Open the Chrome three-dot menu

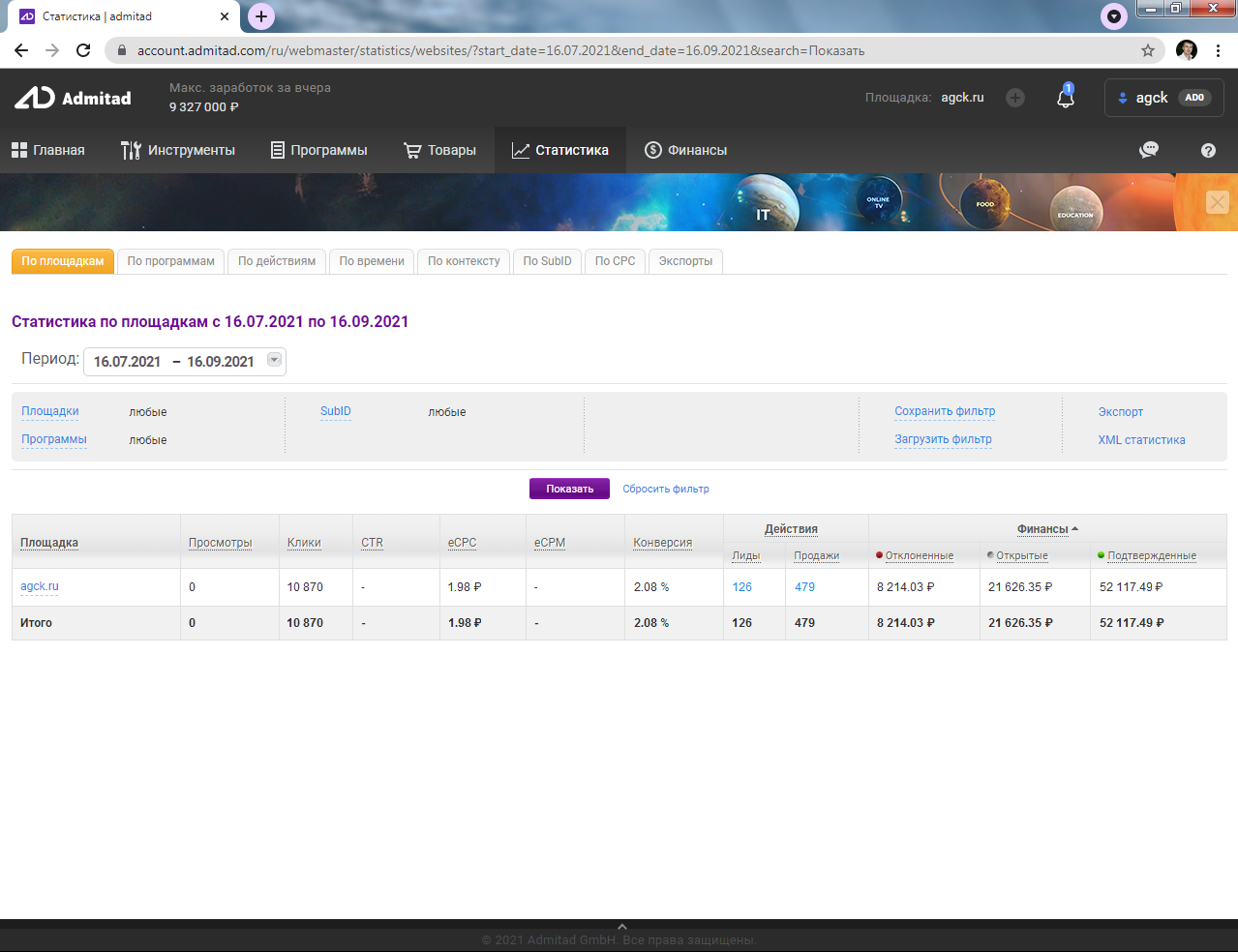click(1218, 50)
